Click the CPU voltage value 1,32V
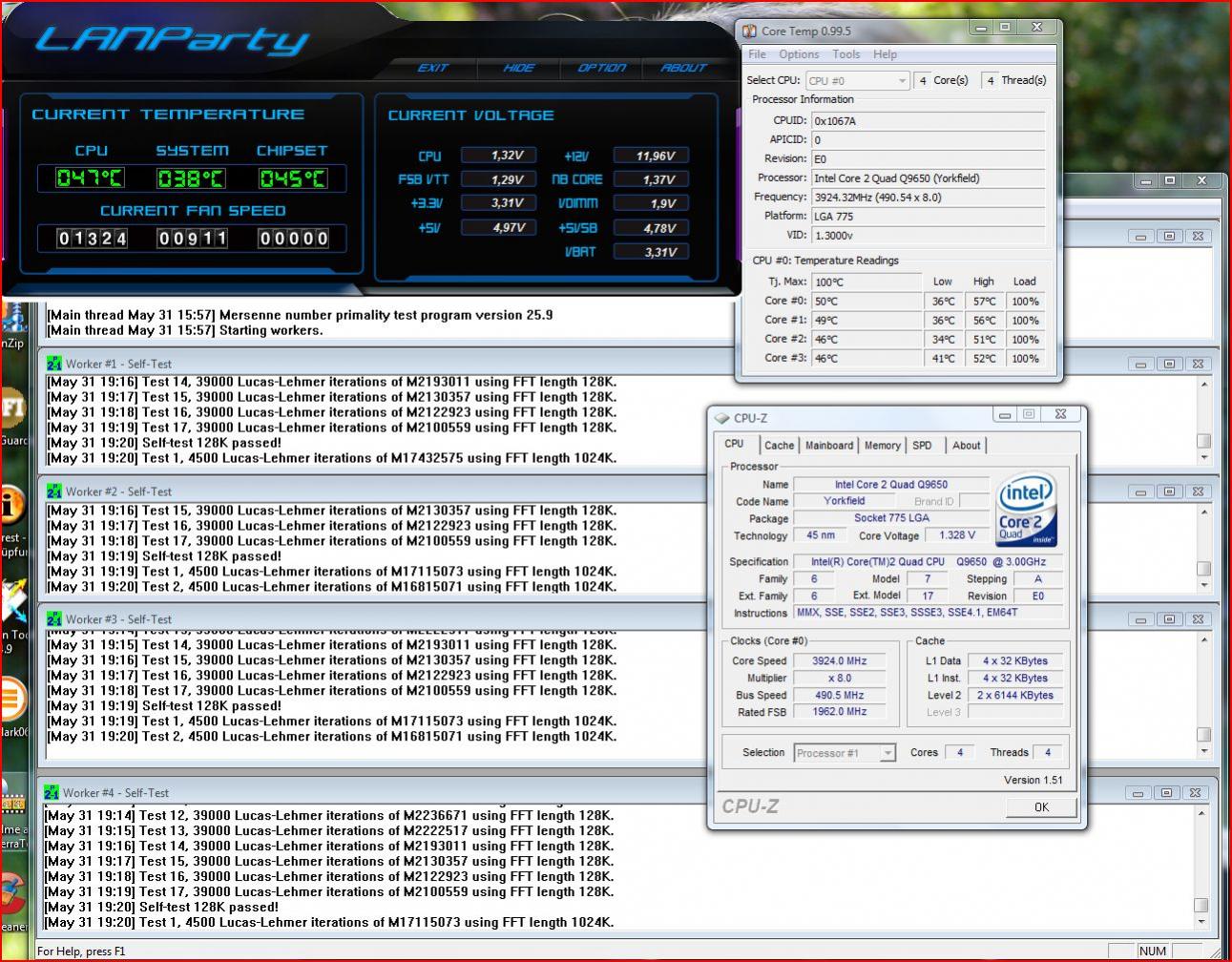 click(498, 155)
